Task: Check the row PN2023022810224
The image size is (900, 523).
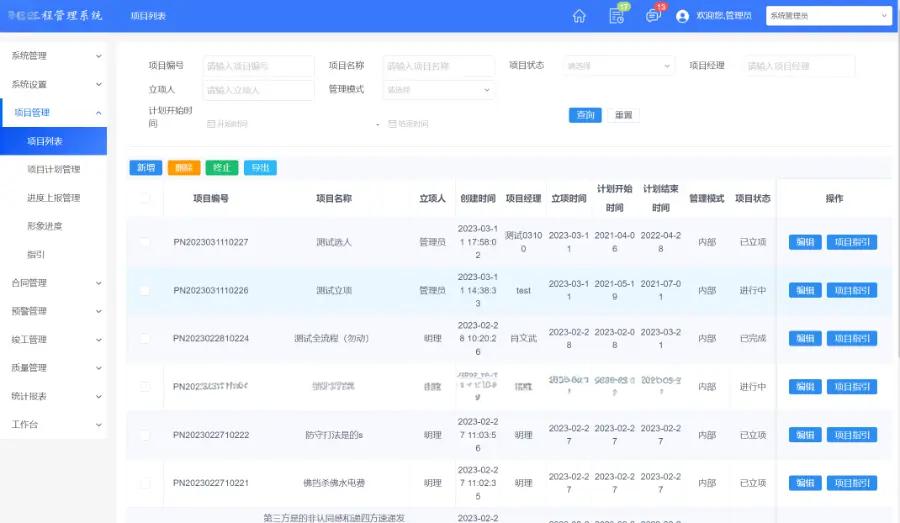Action: coord(145,339)
